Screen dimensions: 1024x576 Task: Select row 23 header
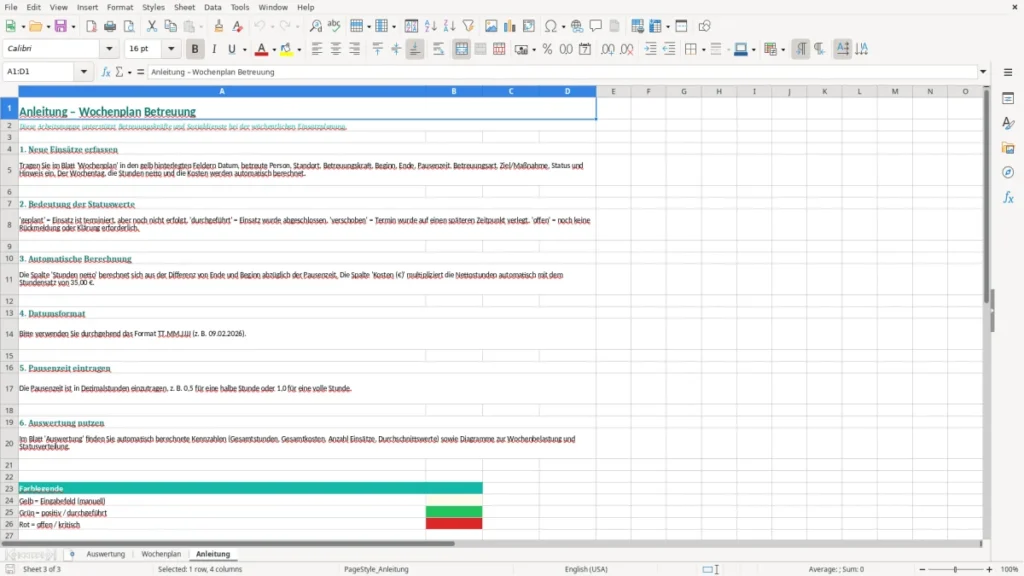9,488
